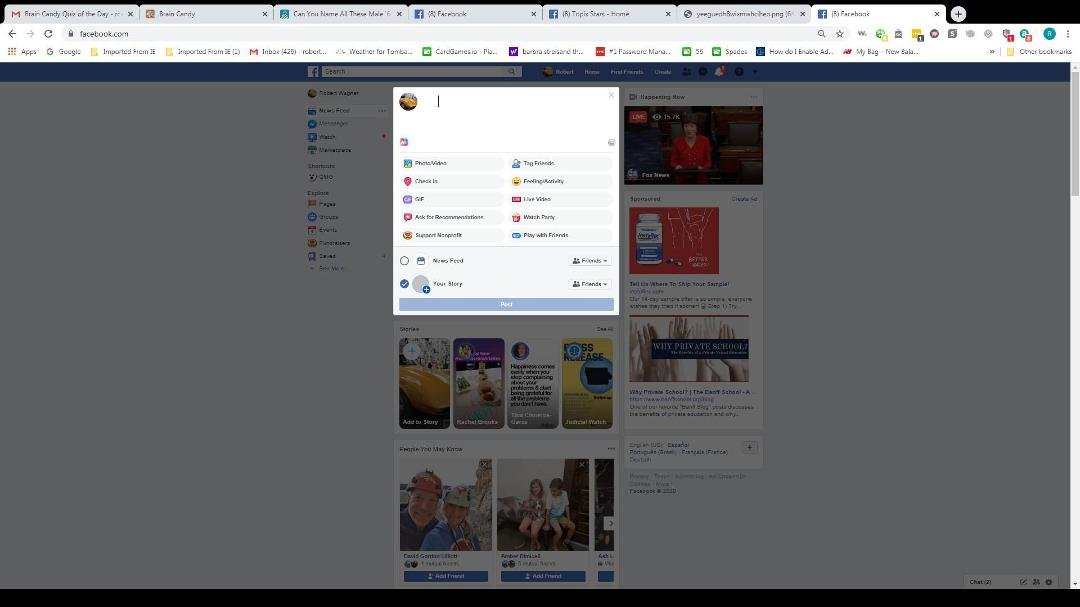1080x607 pixels.
Task: Switch to Can You Name All These tab
Action: click(340, 14)
